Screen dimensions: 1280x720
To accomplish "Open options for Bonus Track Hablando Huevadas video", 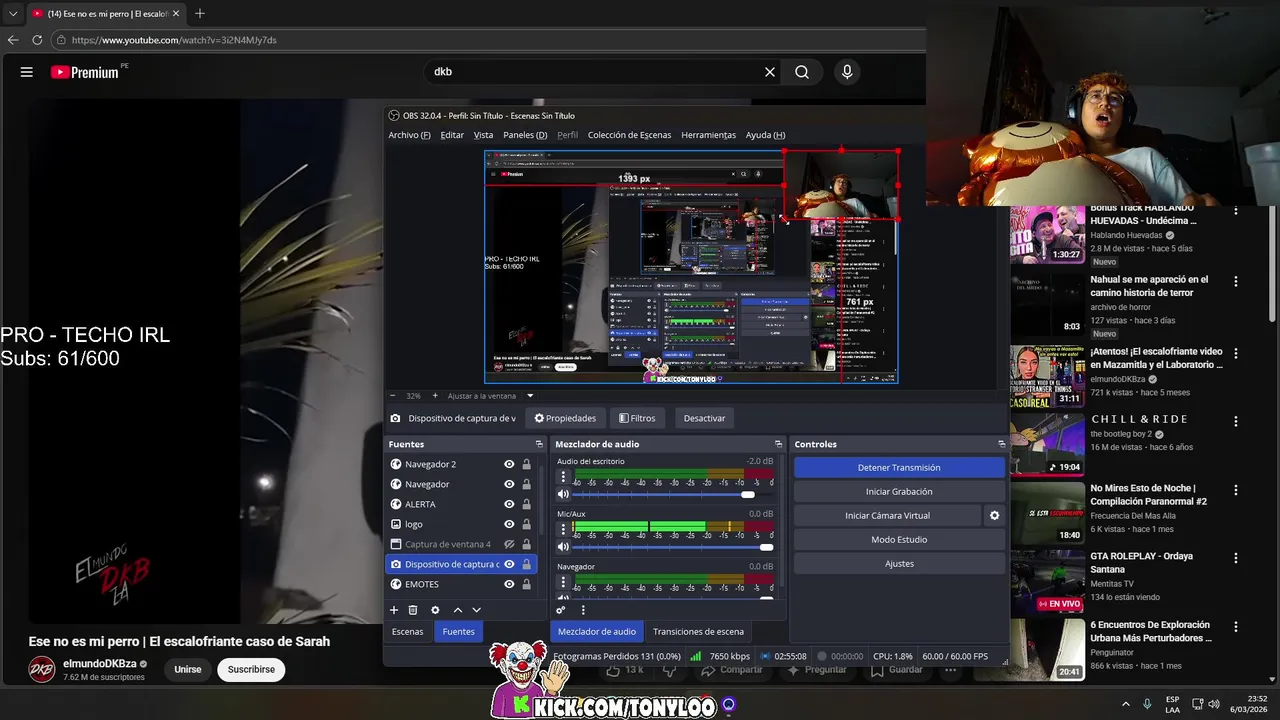I will (x=1236, y=211).
